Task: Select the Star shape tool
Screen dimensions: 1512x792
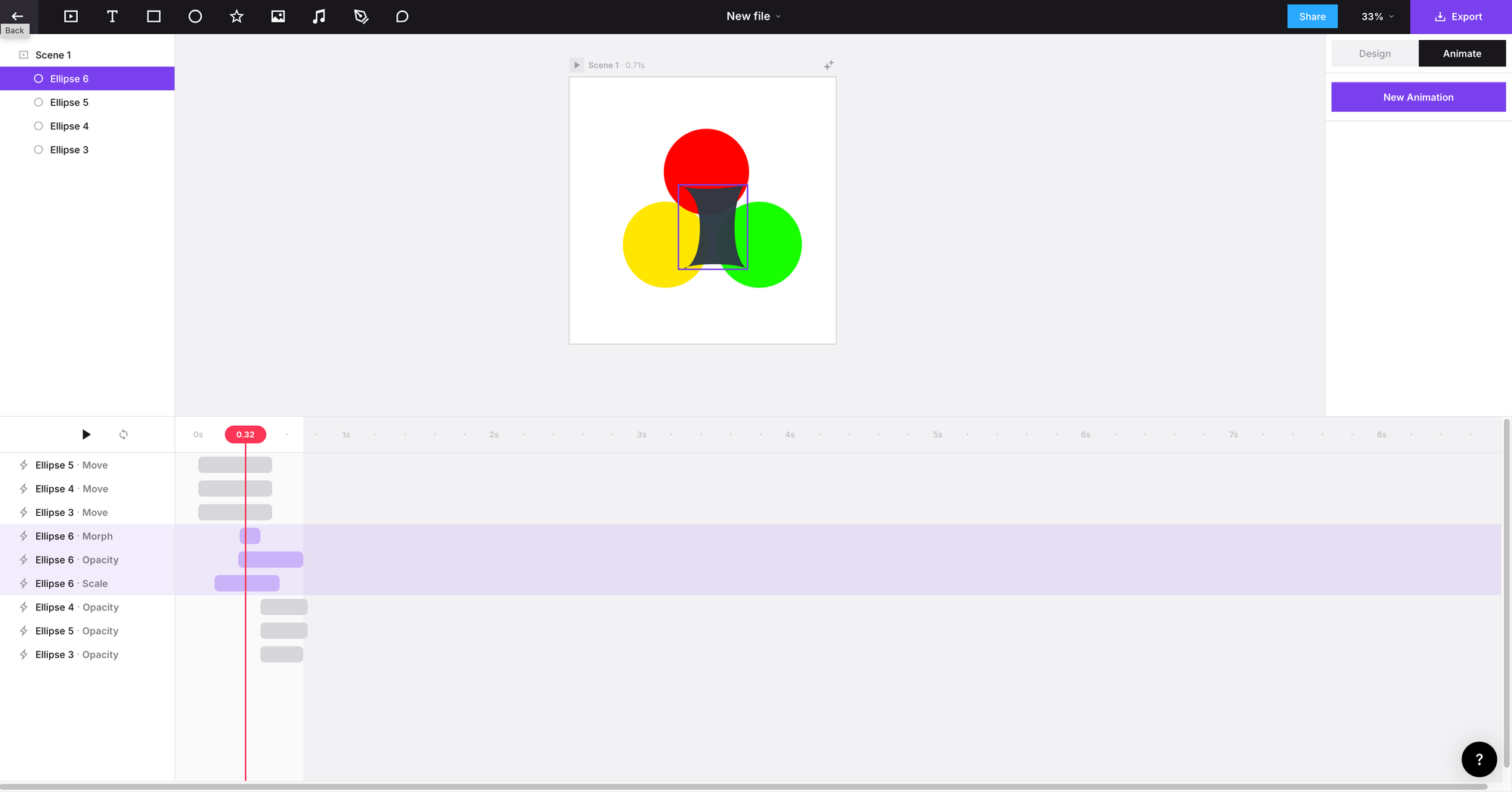Action: click(237, 17)
